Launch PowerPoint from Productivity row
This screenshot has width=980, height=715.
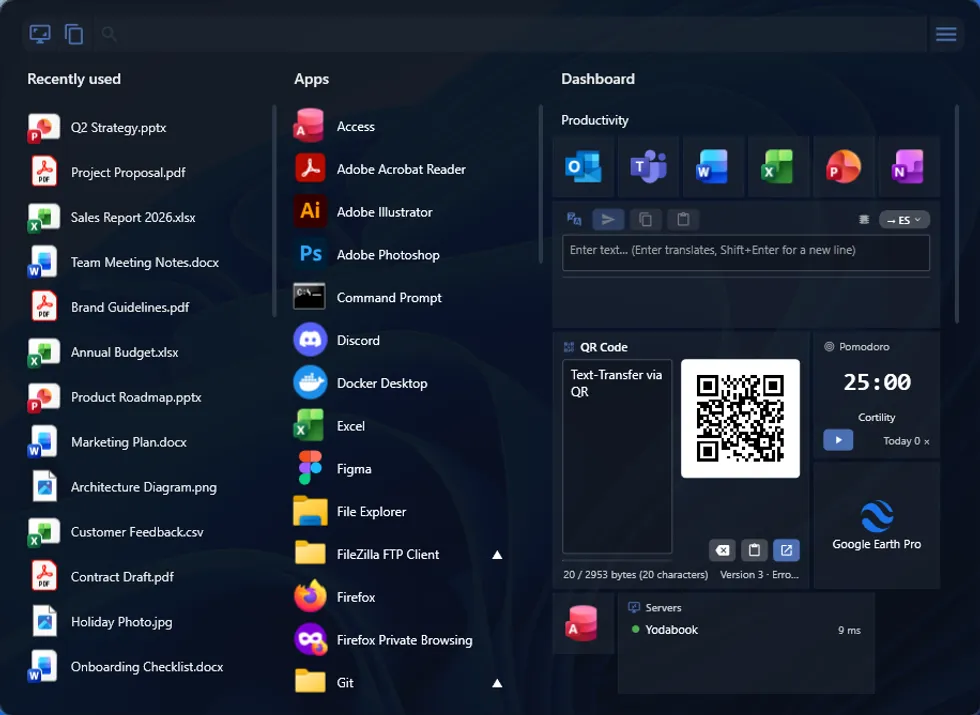coord(843,167)
